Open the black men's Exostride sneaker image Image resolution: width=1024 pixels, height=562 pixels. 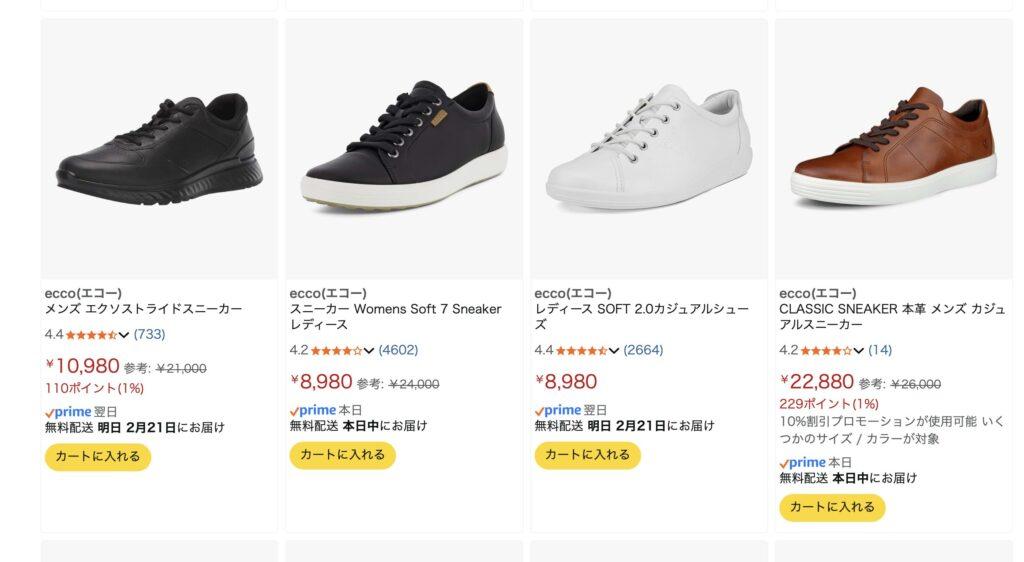point(159,148)
